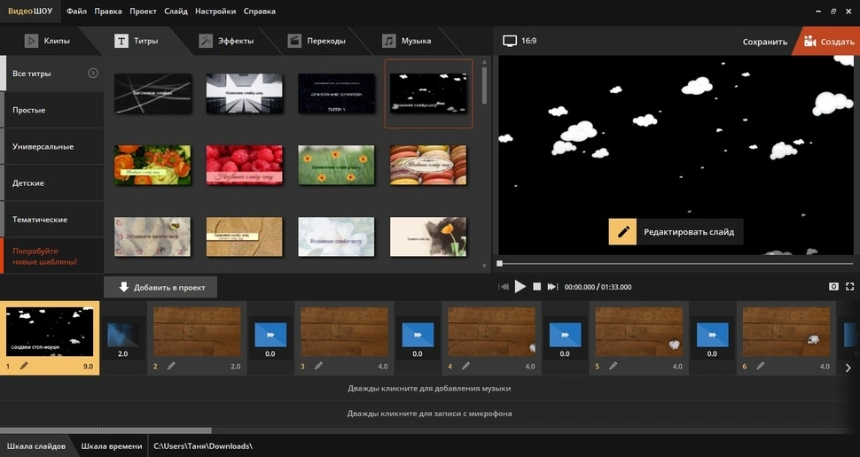Switch to the Шкала времени view
860x457 pixels.
(x=111, y=446)
